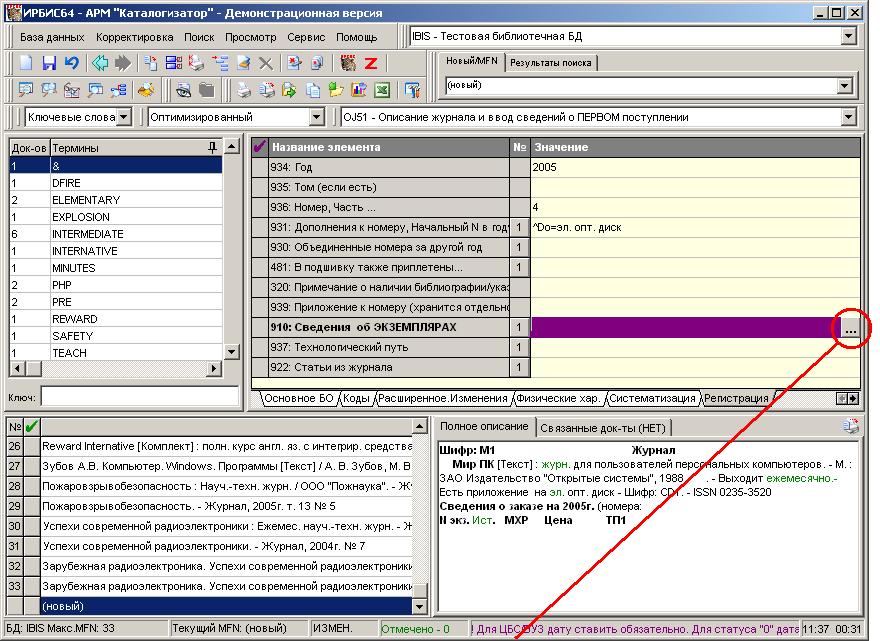880x641 pixels.
Task: Open the Сервис menu
Action: coord(306,37)
